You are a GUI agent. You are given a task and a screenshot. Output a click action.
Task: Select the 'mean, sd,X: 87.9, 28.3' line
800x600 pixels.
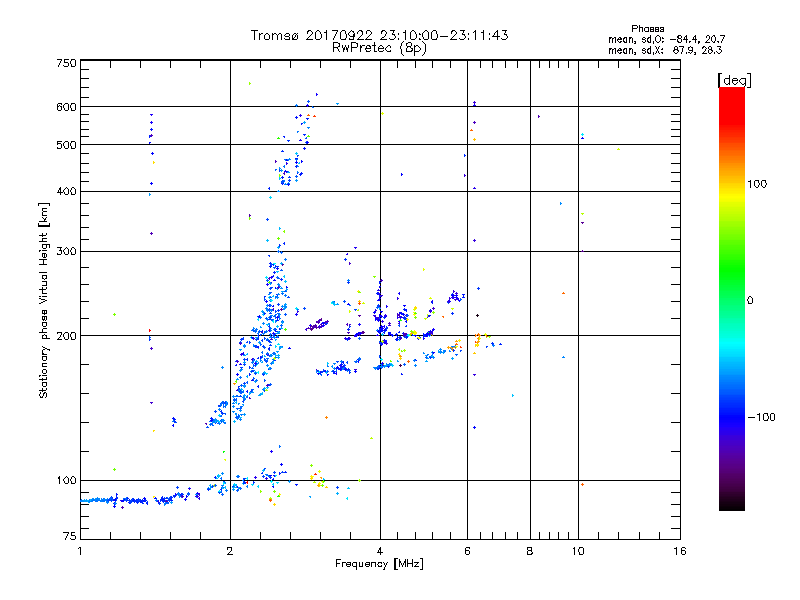pyautogui.click(x=665, y=50)
